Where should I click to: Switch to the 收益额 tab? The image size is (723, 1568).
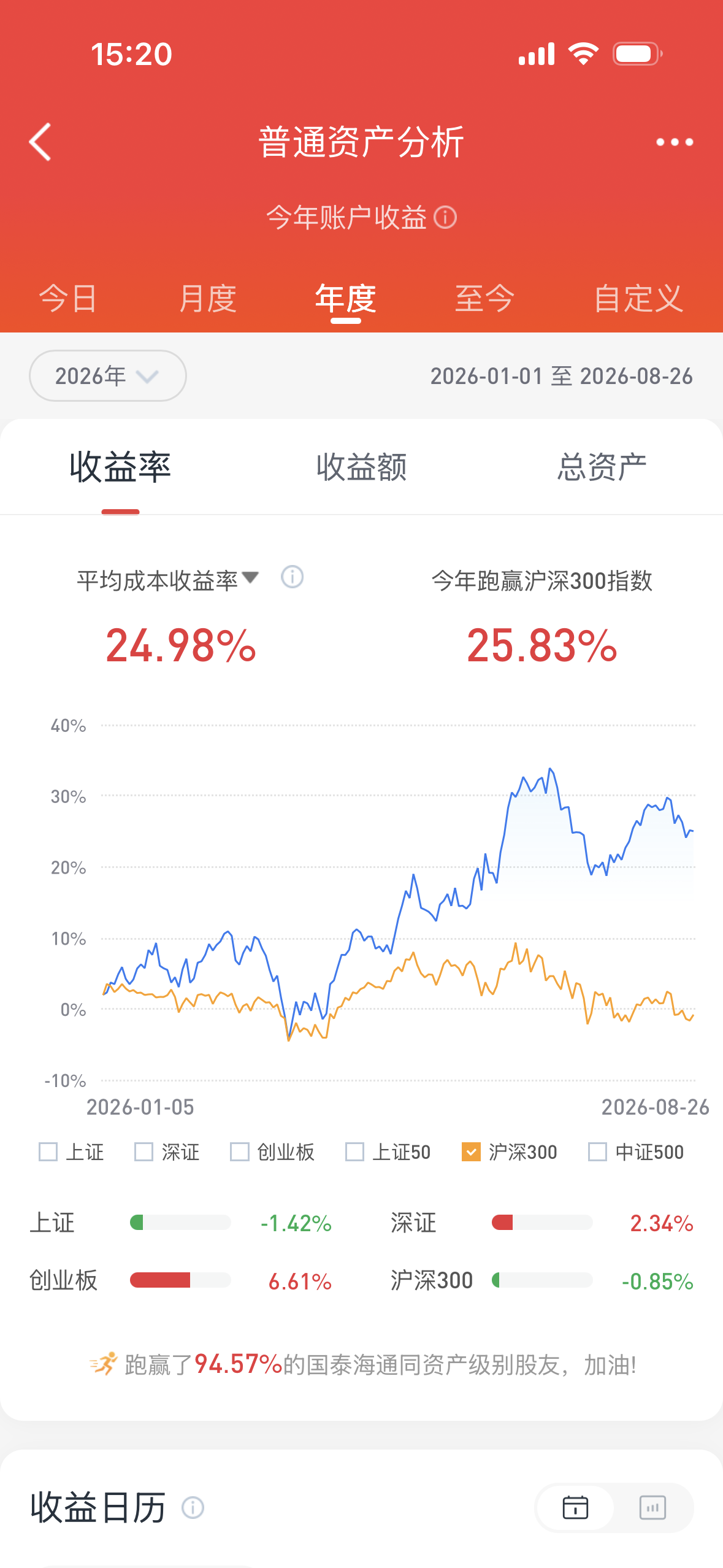click(x=361, y=467)
